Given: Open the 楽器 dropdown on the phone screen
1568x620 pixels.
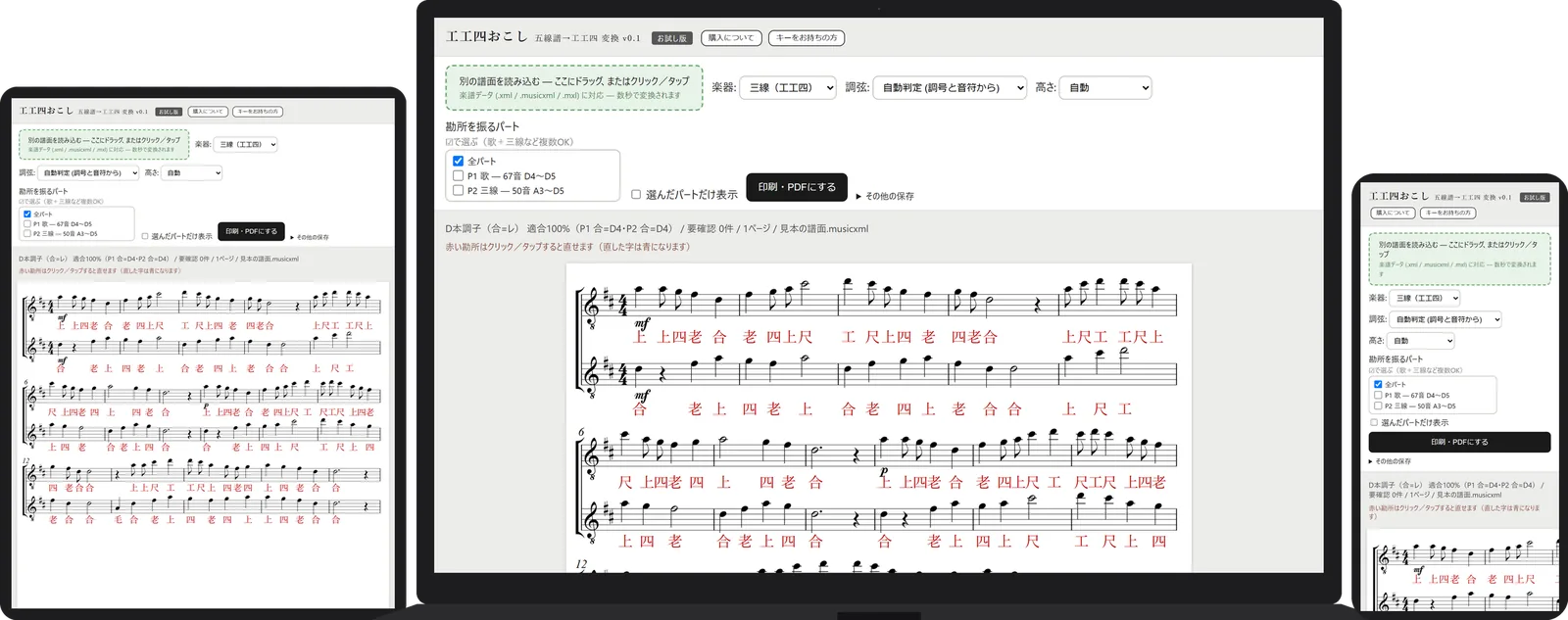Looking at the screenshot, I should click(x=1425, y=298).
